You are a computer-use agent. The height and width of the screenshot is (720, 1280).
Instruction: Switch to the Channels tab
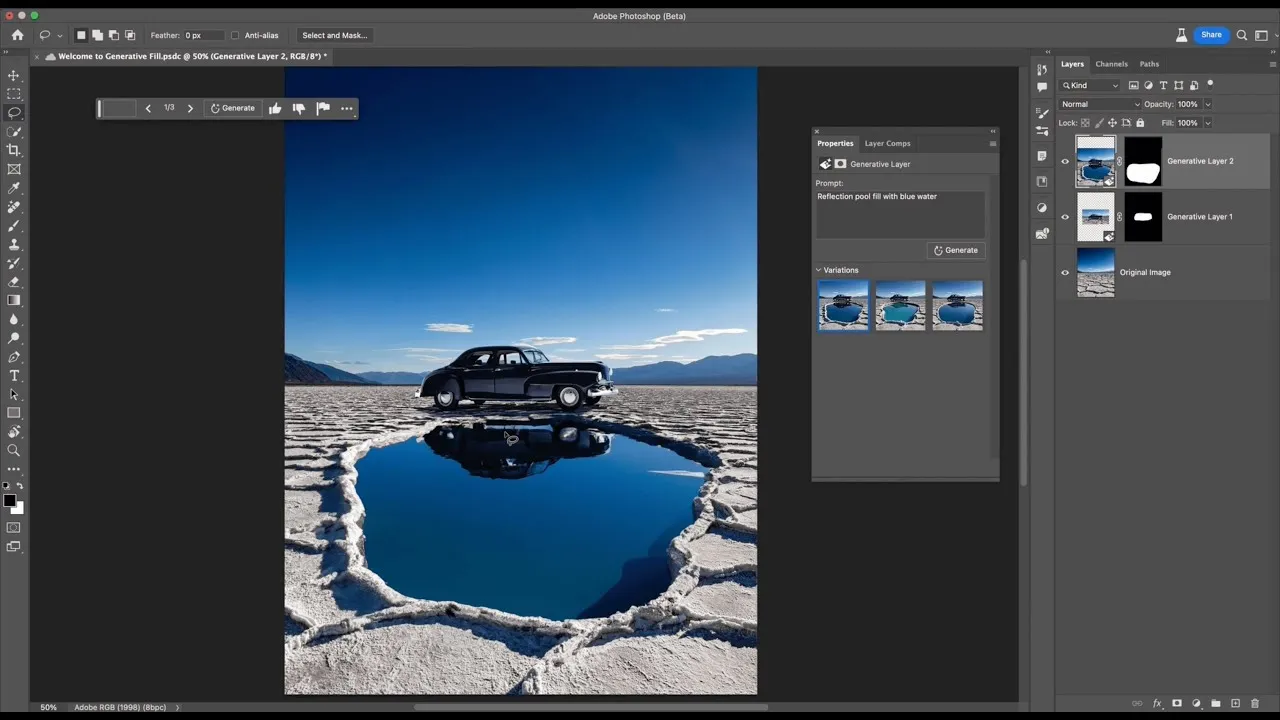pyautogui.click(x=1111, y=63)
